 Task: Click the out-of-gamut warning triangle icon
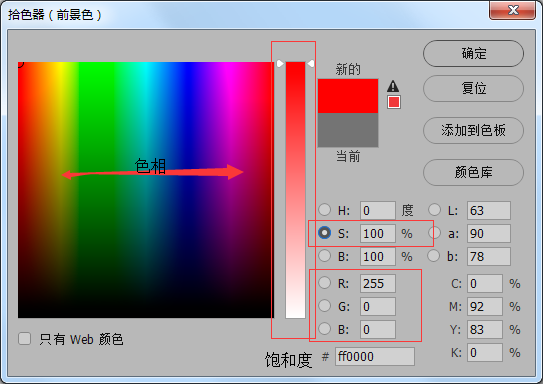(x=393, y=86)
